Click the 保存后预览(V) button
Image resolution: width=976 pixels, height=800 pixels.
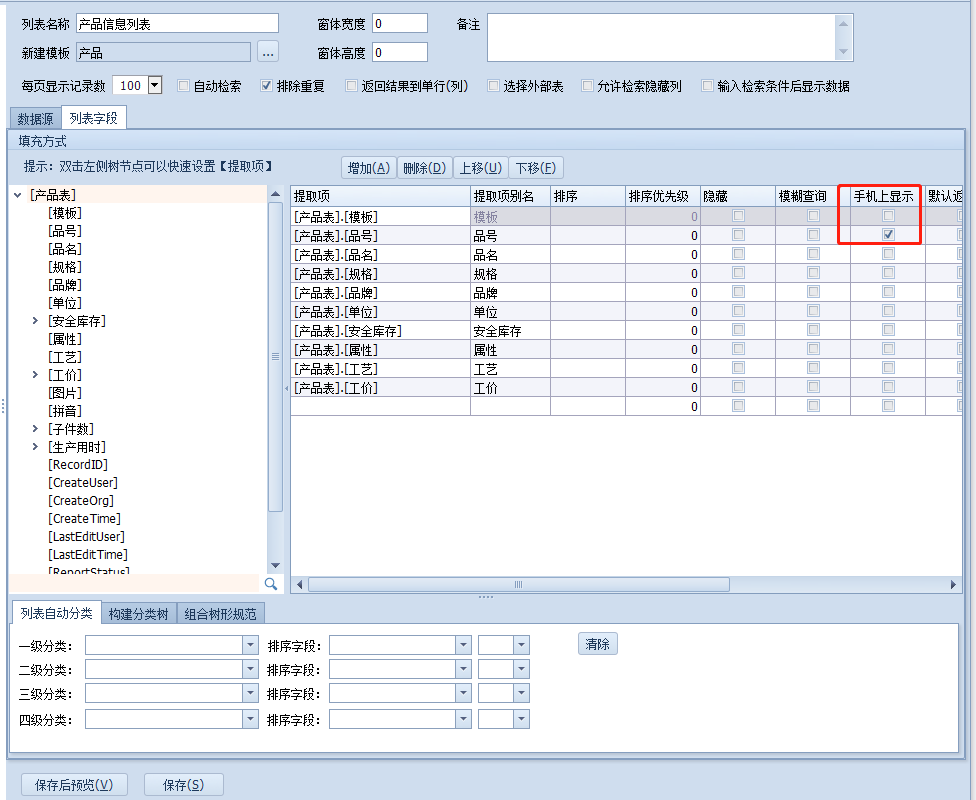pyautogui.click(x=74, y=785)
